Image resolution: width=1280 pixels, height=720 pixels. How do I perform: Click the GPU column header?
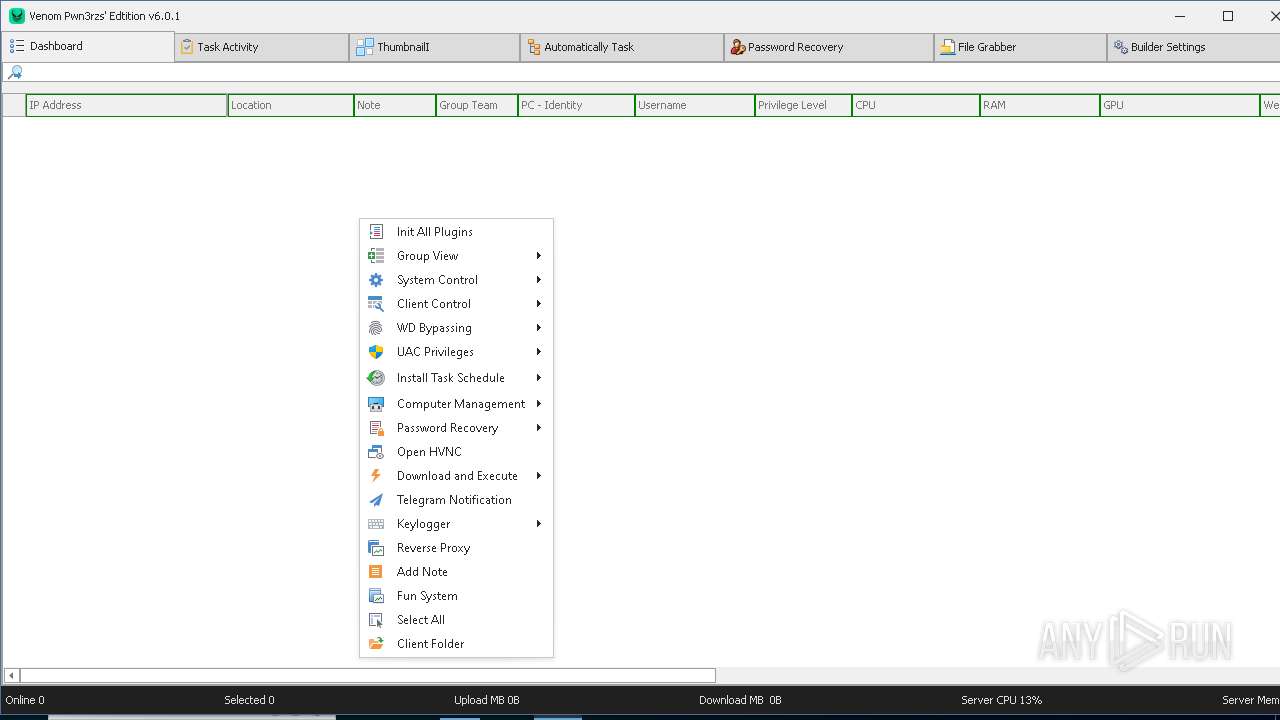[1179, 105]
